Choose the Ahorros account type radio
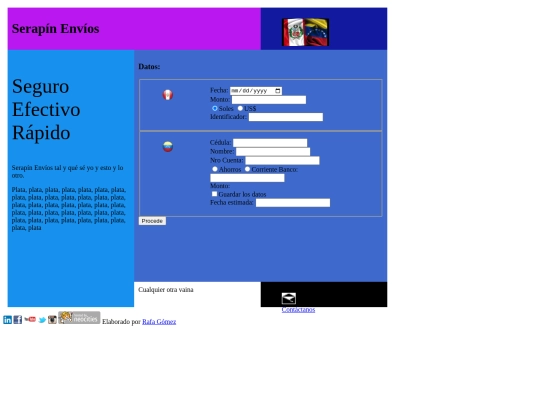This screenshot has height=405, width=540. pyautogui.click(x=215, y=169)
